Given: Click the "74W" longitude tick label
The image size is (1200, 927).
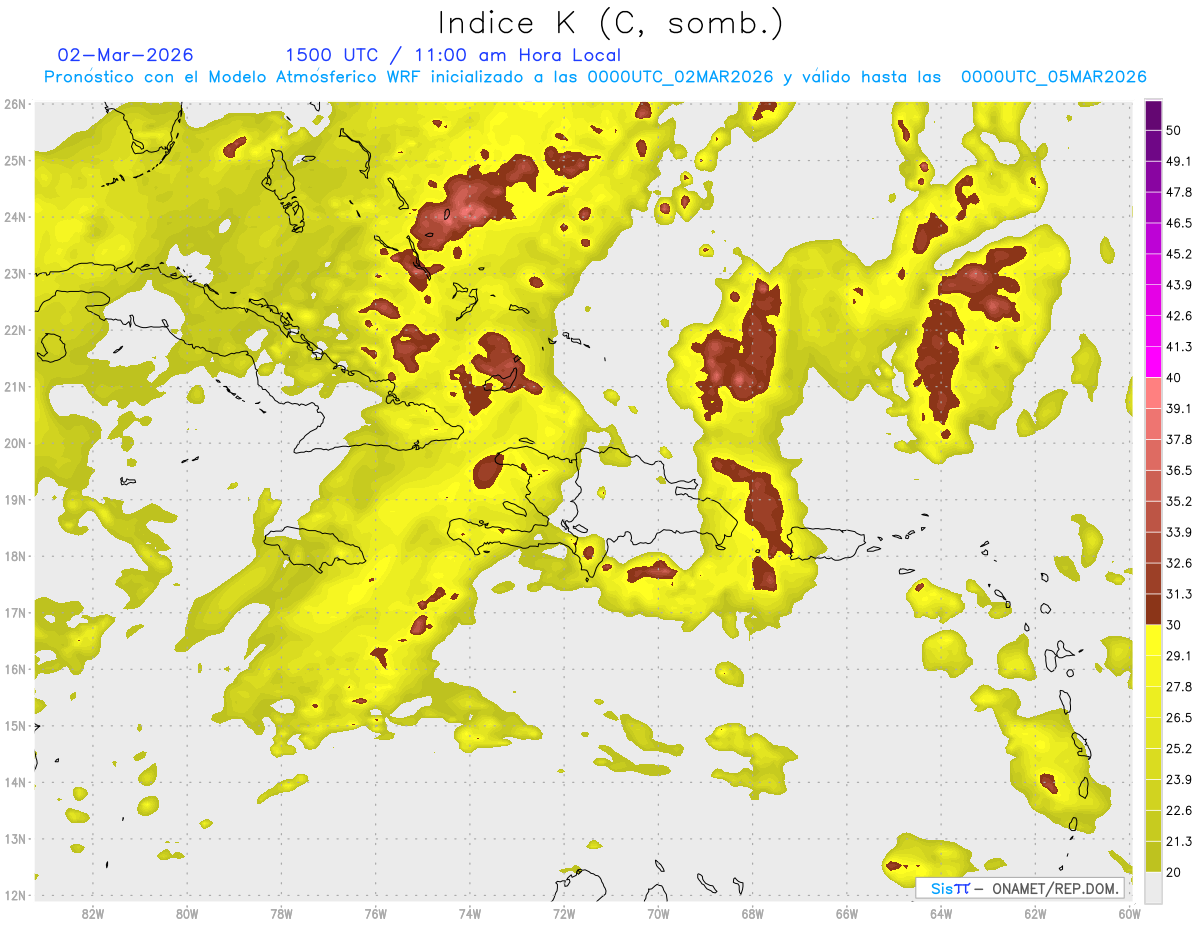Looking at the screenshot, I should pos(469,914).
